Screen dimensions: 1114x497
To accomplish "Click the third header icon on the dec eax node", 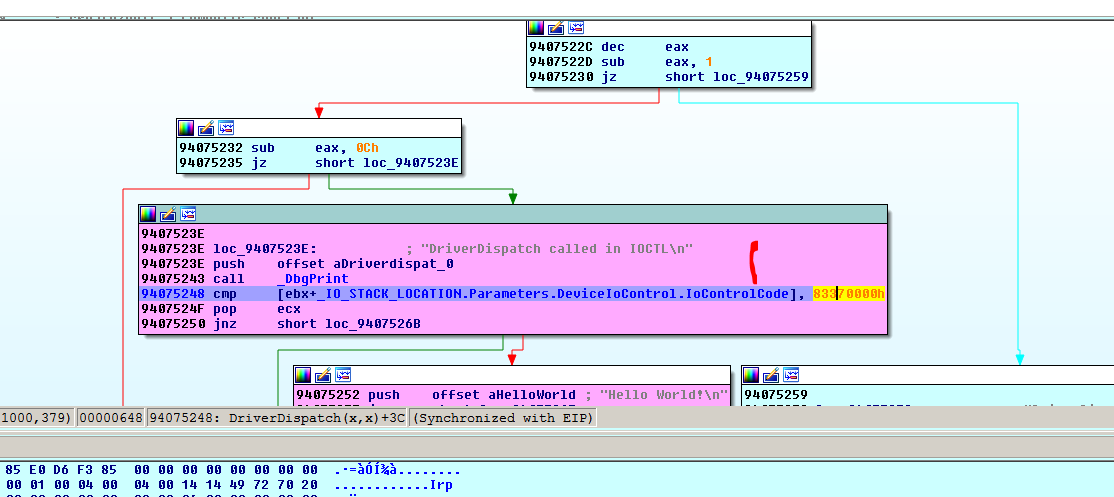I will point(575,28).
